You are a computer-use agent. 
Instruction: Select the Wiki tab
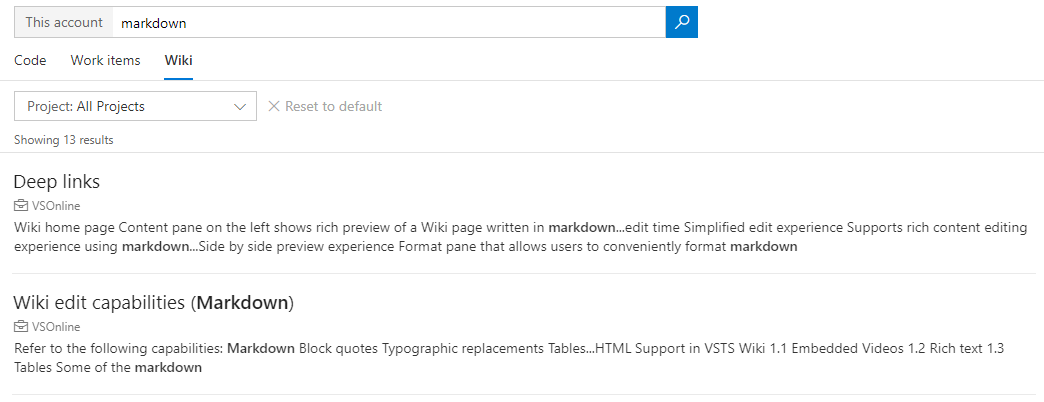click(x=178, y=61)
